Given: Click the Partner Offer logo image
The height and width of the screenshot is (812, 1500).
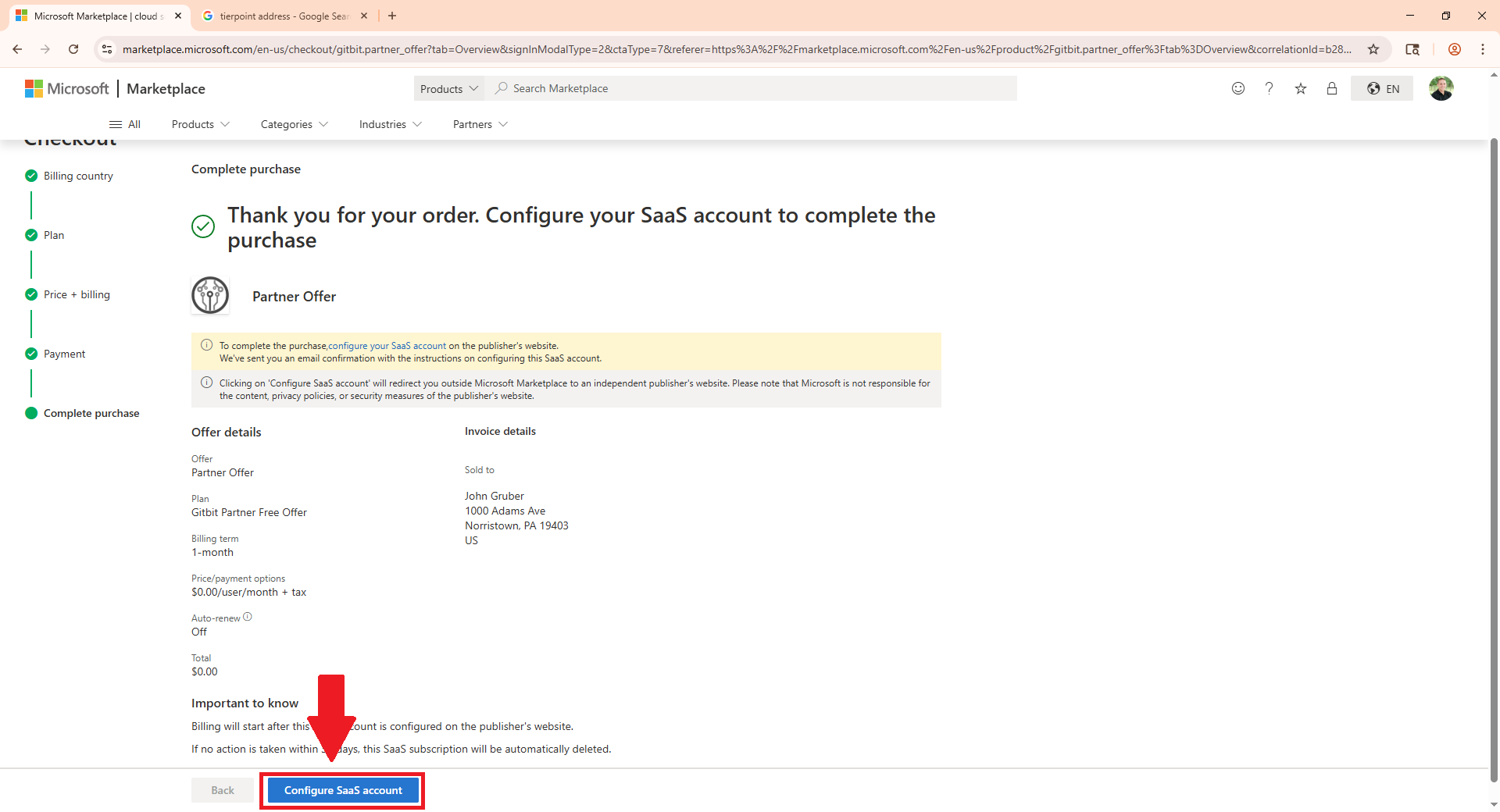Looking at the screenshot, I should (x=210, y=295).
